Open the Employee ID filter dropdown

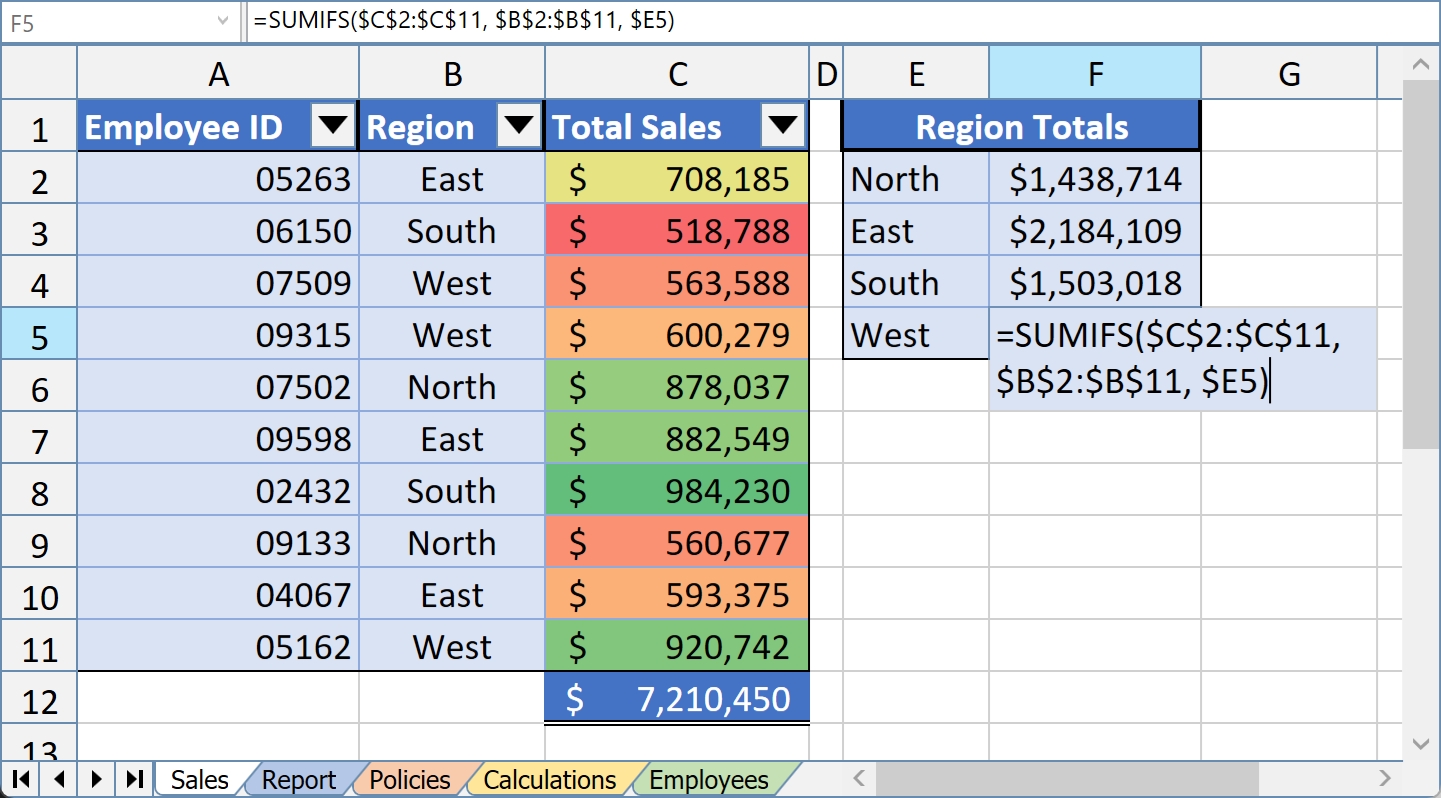(x=333, y=126)
